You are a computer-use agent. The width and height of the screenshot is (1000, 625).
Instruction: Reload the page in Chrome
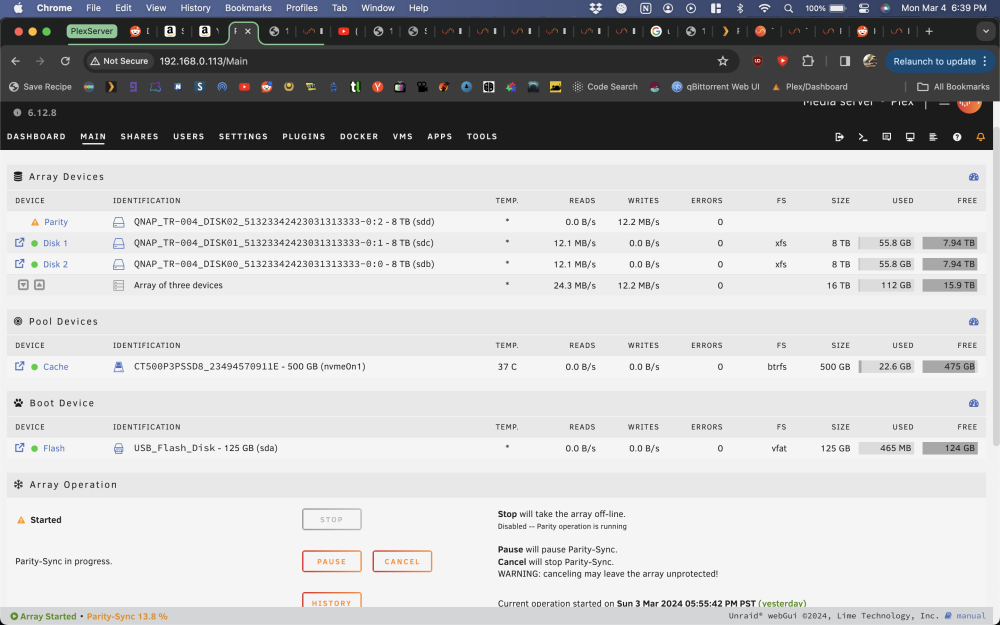65,61
